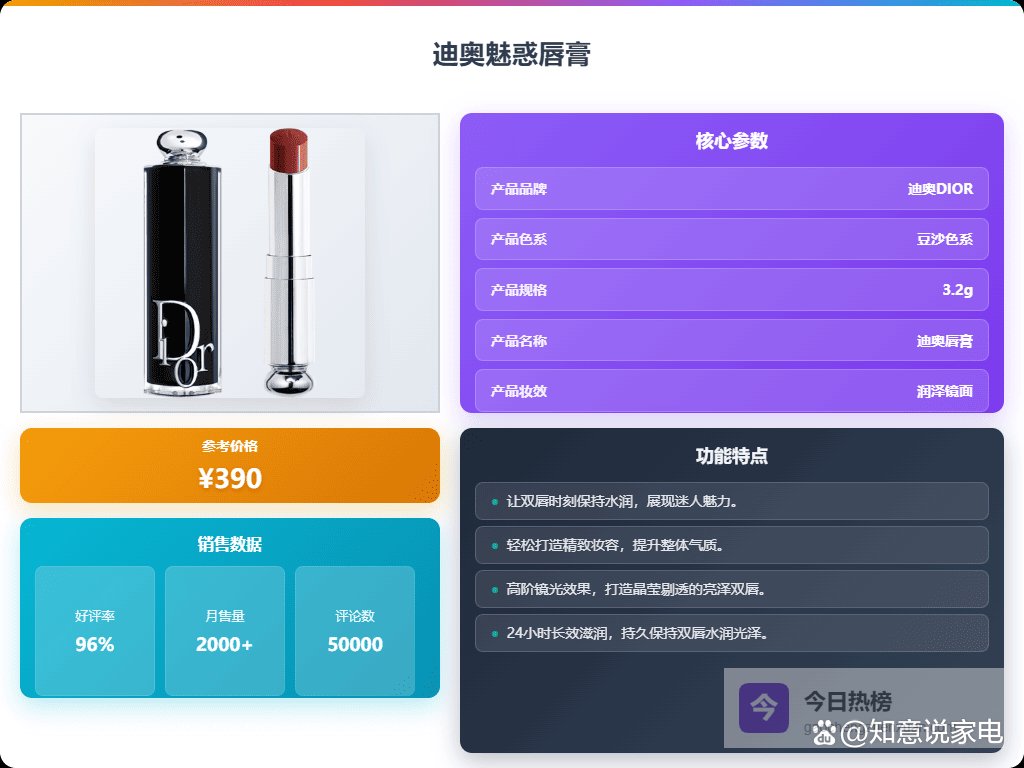The height and width of the screenshot is (768, 1024).
Task: Click the 产品名称 迪奥唇膏 row
Action: pos(731,340)
